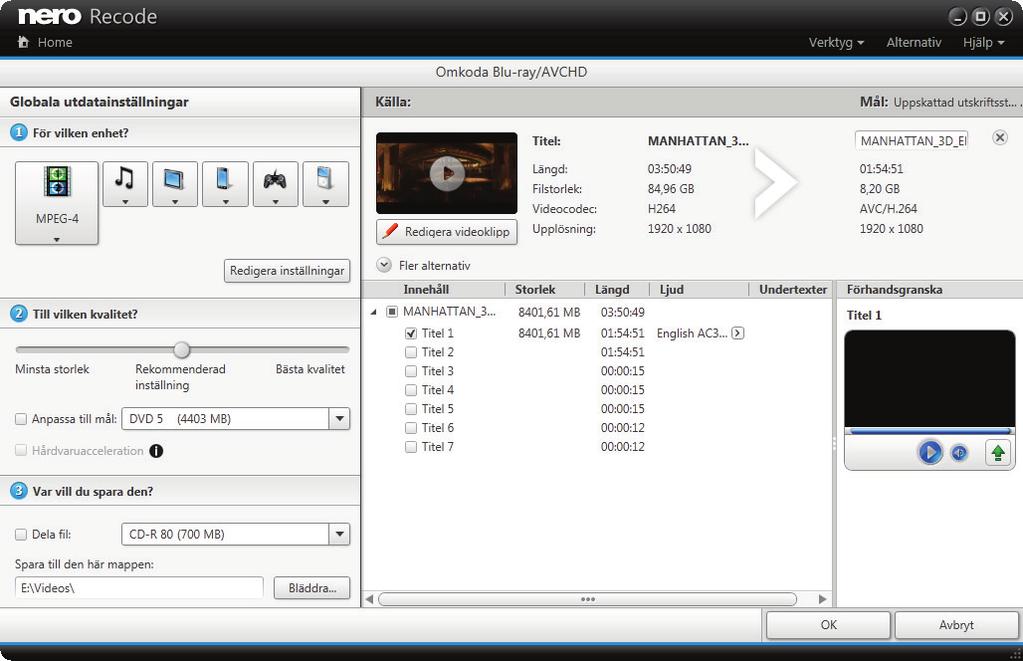The height and width of the screenshot is (661, 1023).
Task: Click the green up arrow preview button
Action: (x=998, y=452)
